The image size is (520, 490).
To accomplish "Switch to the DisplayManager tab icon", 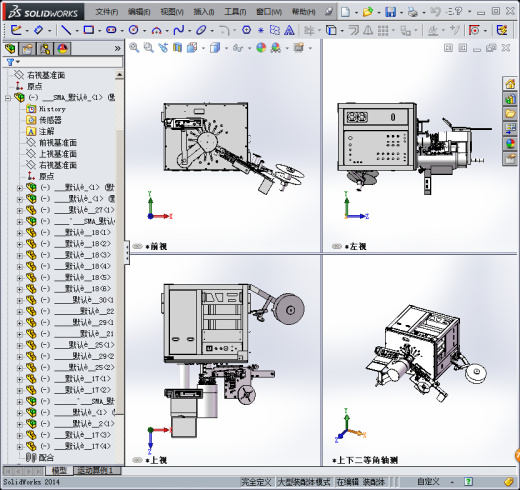I will pos(63,49).
